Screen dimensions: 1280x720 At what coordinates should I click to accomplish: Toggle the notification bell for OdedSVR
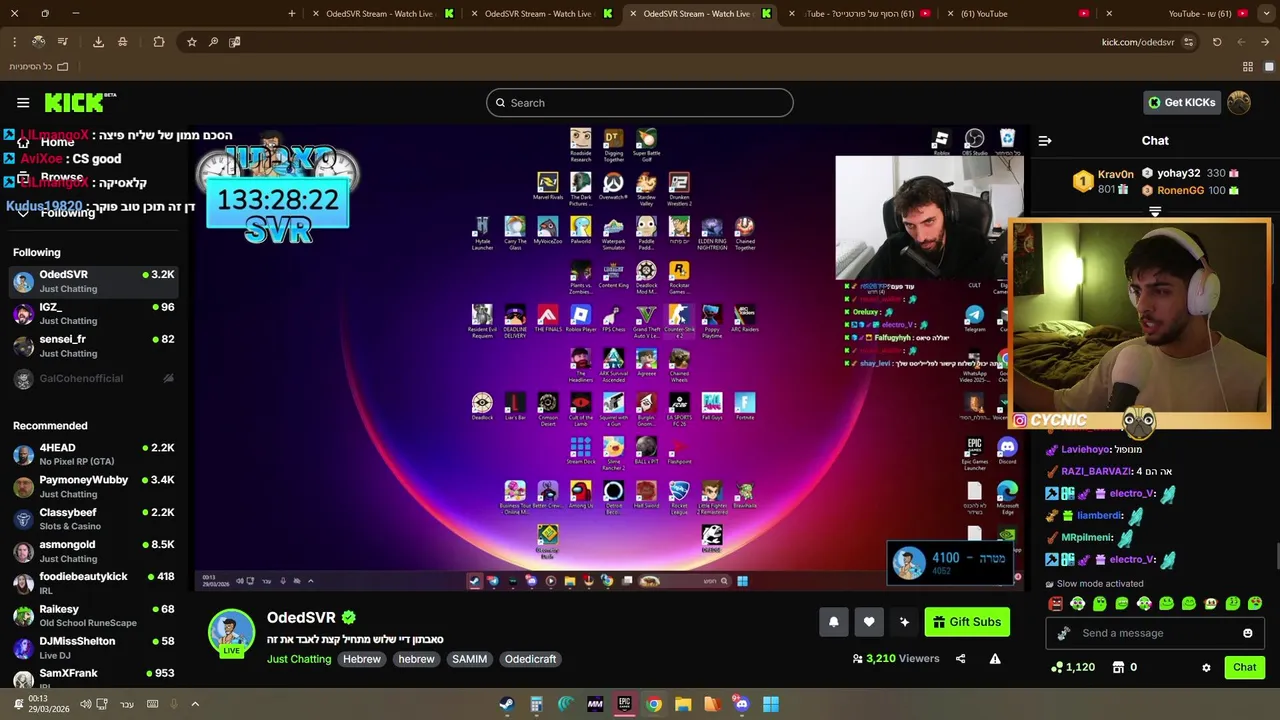click(x=833, y=622)
